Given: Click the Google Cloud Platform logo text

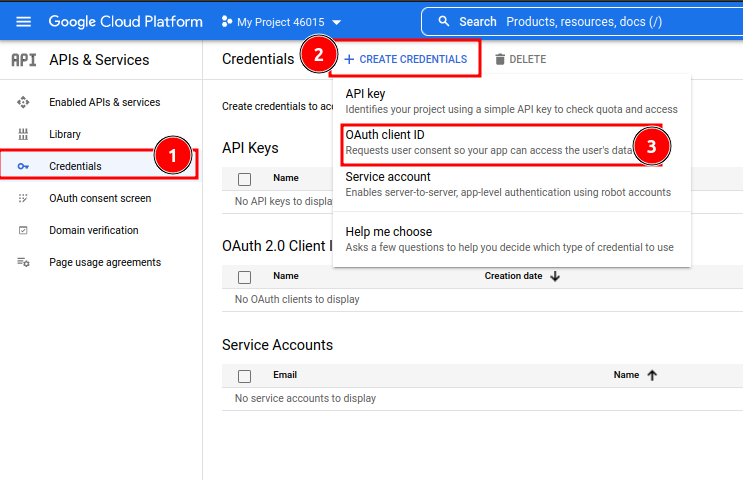Looking at the screenshot, I should [126, 22].
